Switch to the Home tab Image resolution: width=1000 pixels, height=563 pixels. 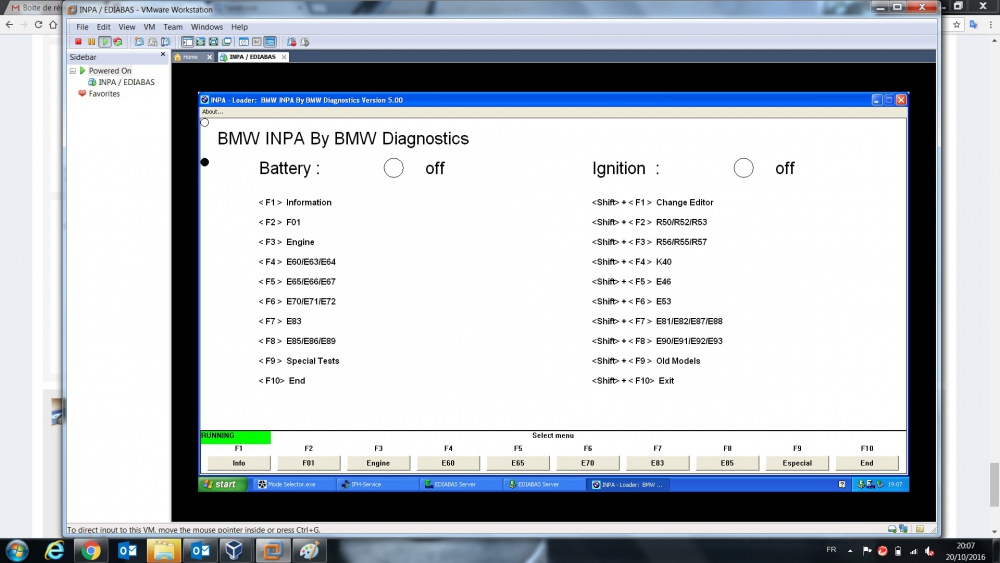pos(189,57)
